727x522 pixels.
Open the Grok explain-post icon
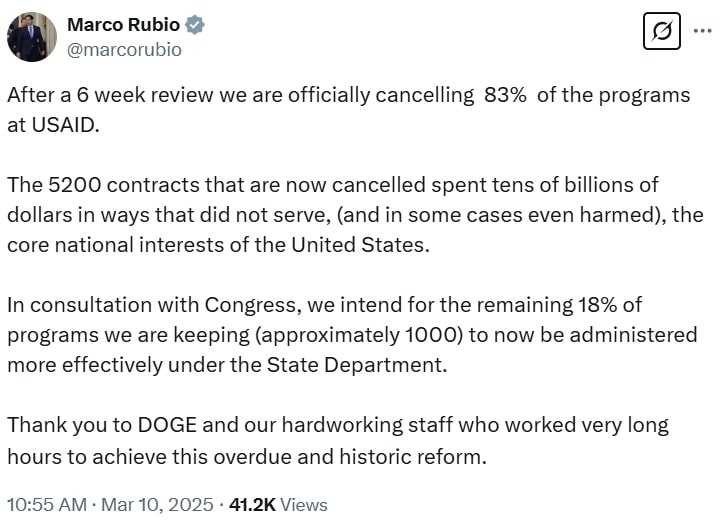tap(662, 31)
